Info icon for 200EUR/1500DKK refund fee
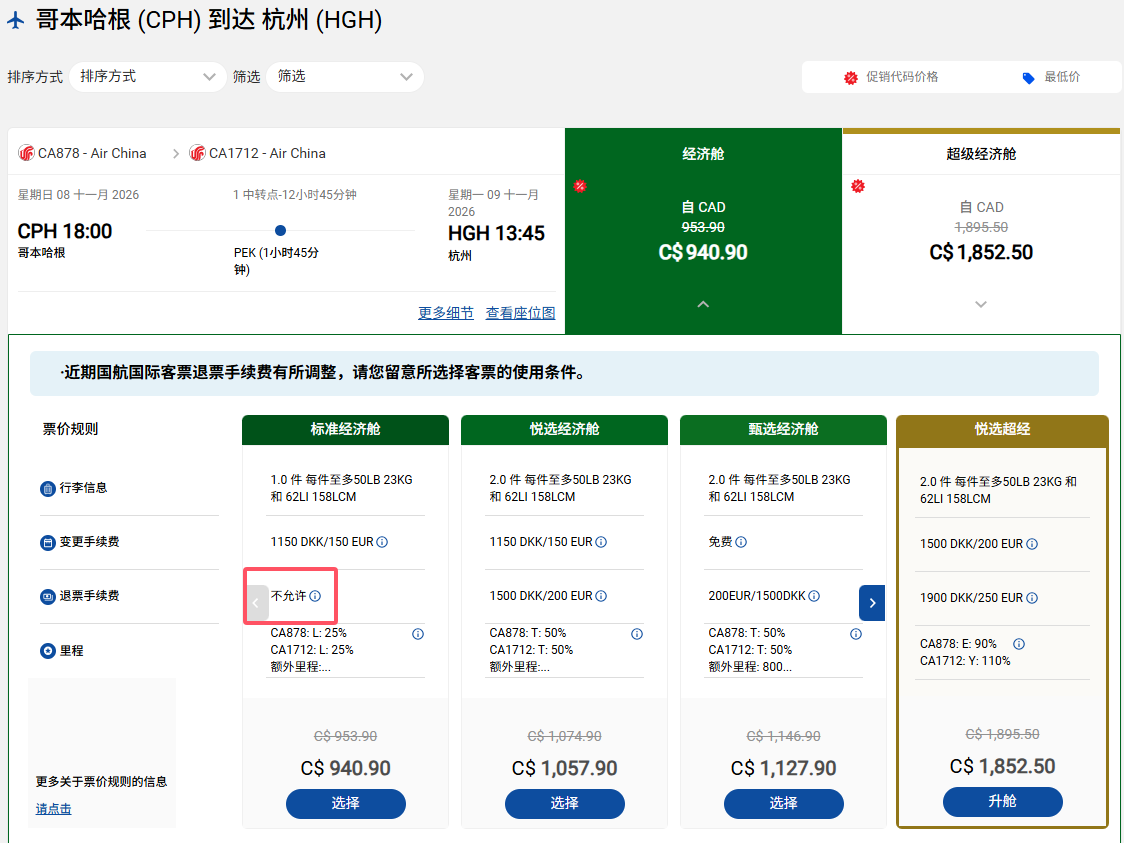 pyautogui.click(x=814, y=596)
